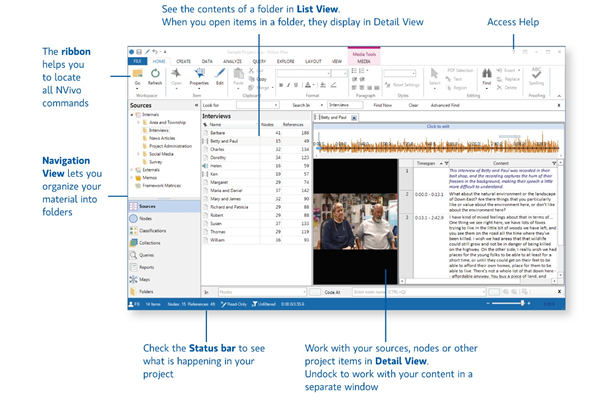Open the Styles dropdown box
This screenshot has width=602, height=411.
[400, 73]
